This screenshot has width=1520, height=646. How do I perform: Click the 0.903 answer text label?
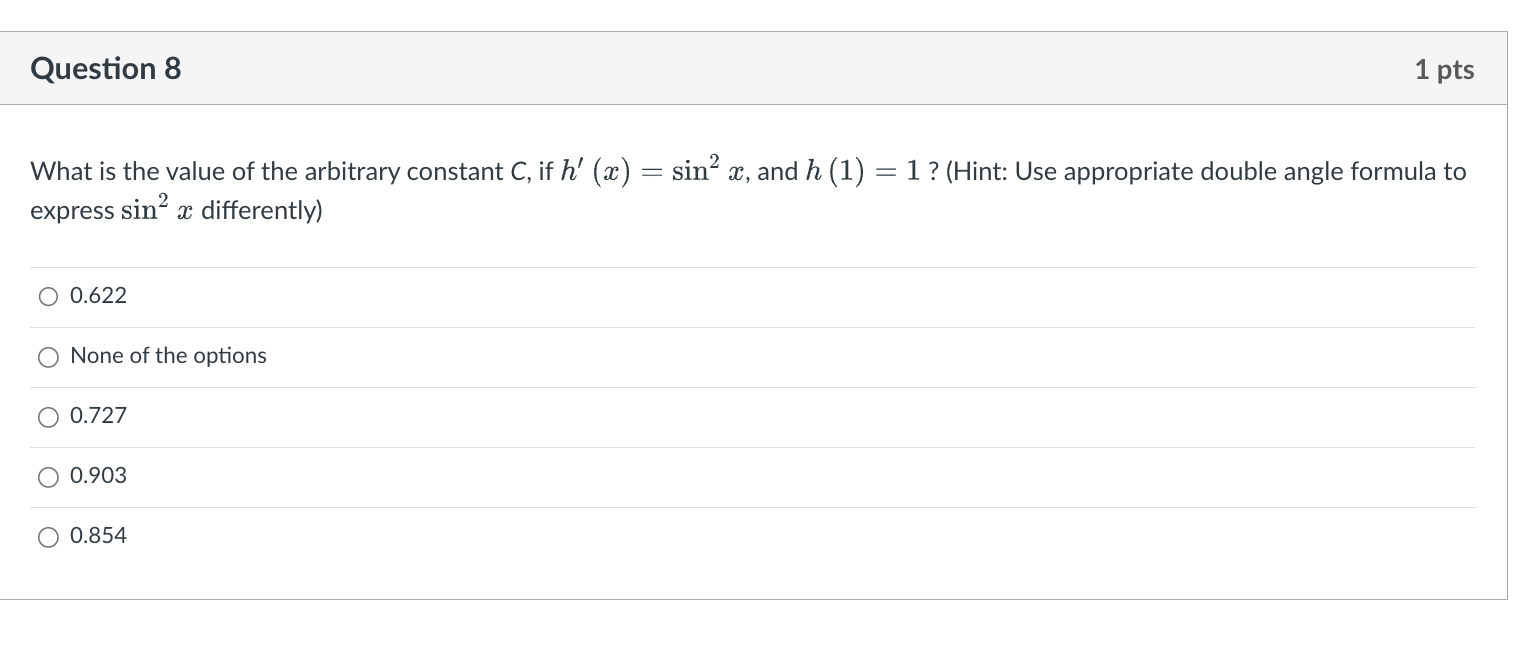tap(97, 476)
